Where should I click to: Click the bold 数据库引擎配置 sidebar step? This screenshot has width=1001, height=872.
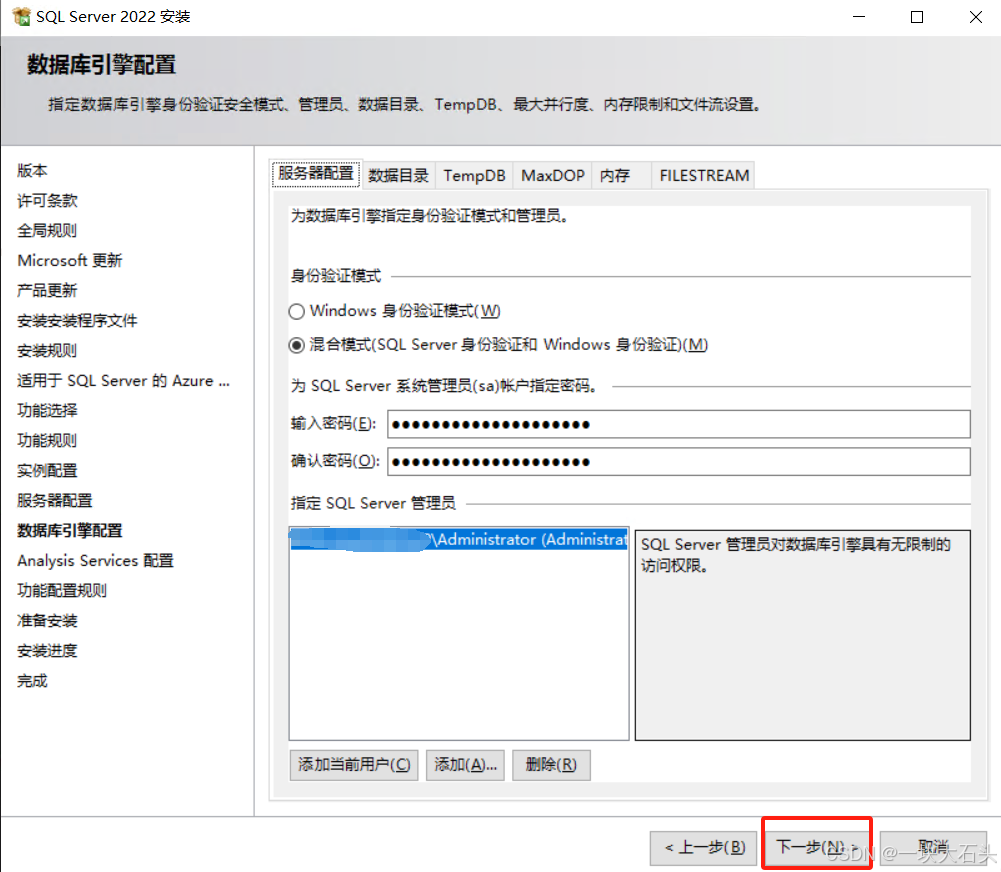tap(70, 530)
